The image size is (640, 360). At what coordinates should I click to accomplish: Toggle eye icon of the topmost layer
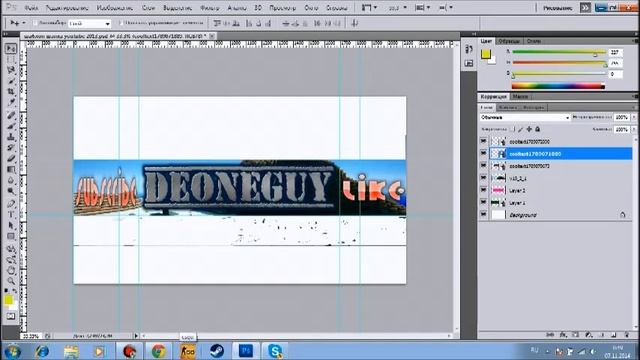tap(484, 141)
